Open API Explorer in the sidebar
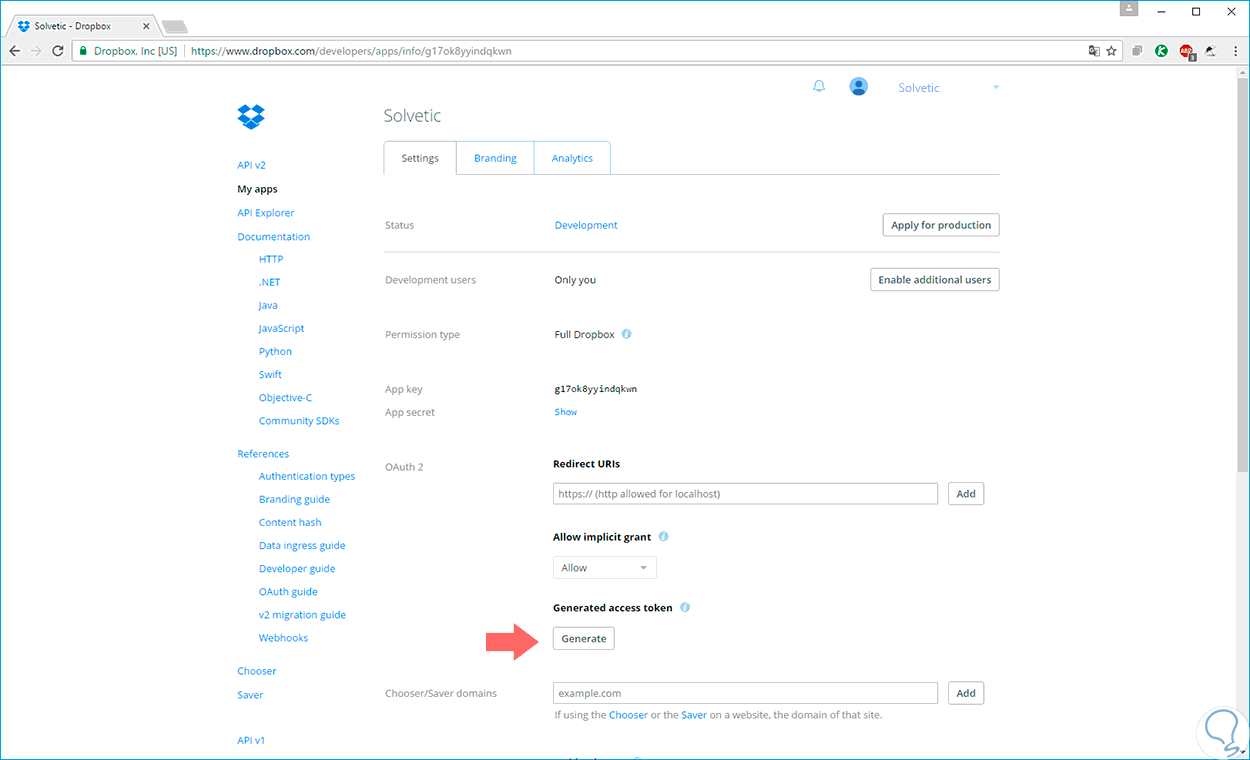The image size is (1250, 760). point(265,213)
